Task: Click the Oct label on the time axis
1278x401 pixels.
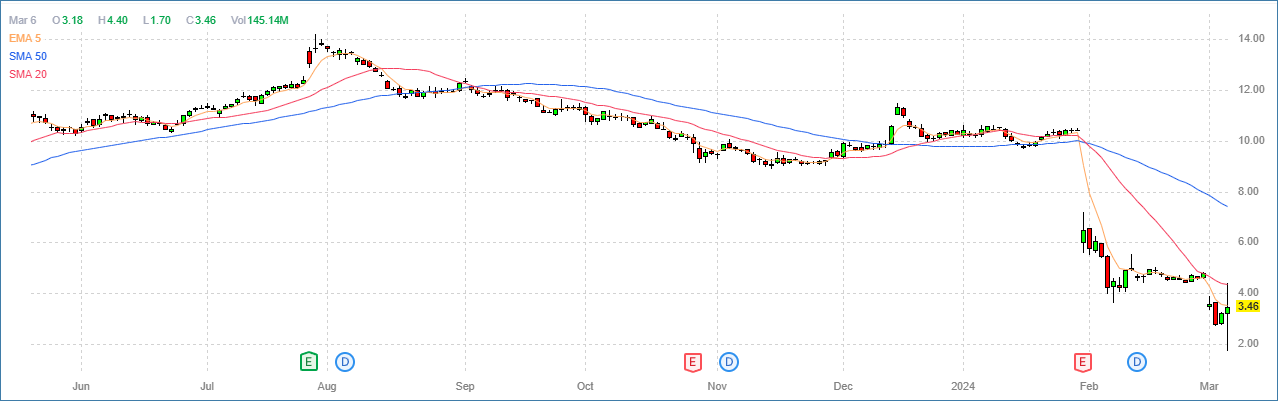Action: (585, 386)
